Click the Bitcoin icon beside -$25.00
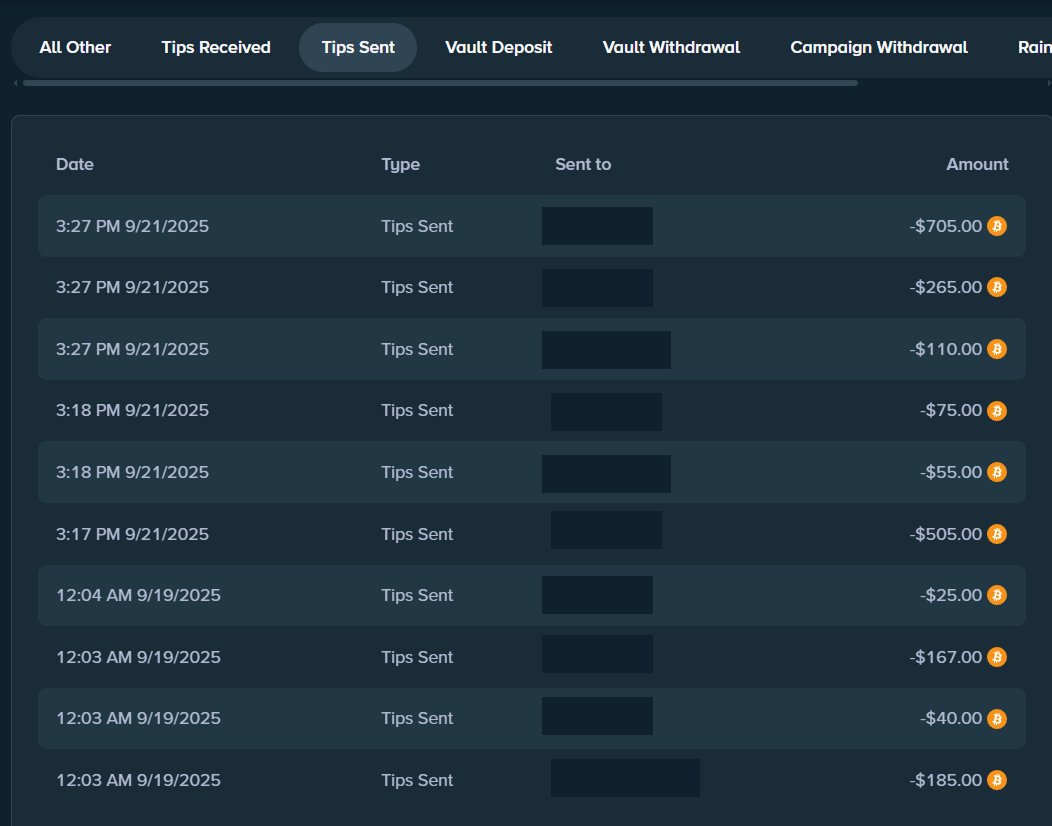The width and height of the screenshot is (1052, 826). (996, 595)
